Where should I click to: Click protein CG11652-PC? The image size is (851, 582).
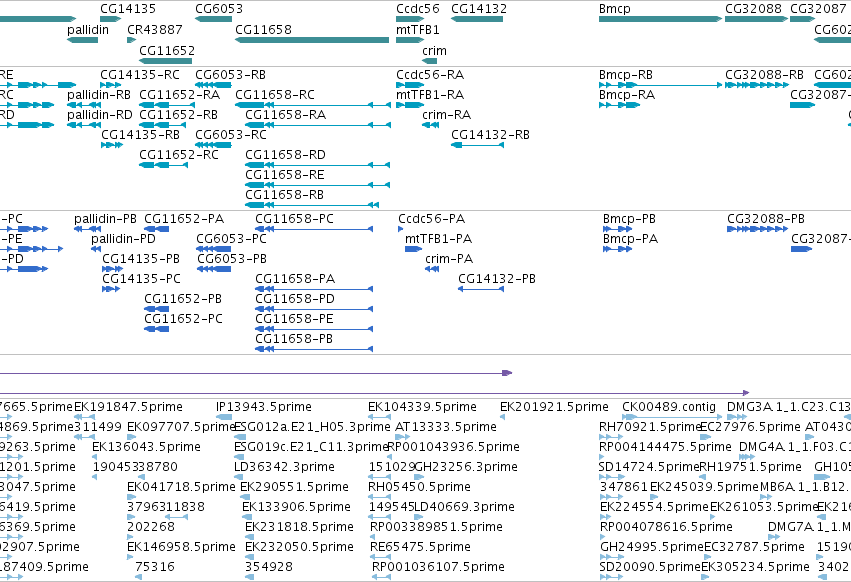183,319
